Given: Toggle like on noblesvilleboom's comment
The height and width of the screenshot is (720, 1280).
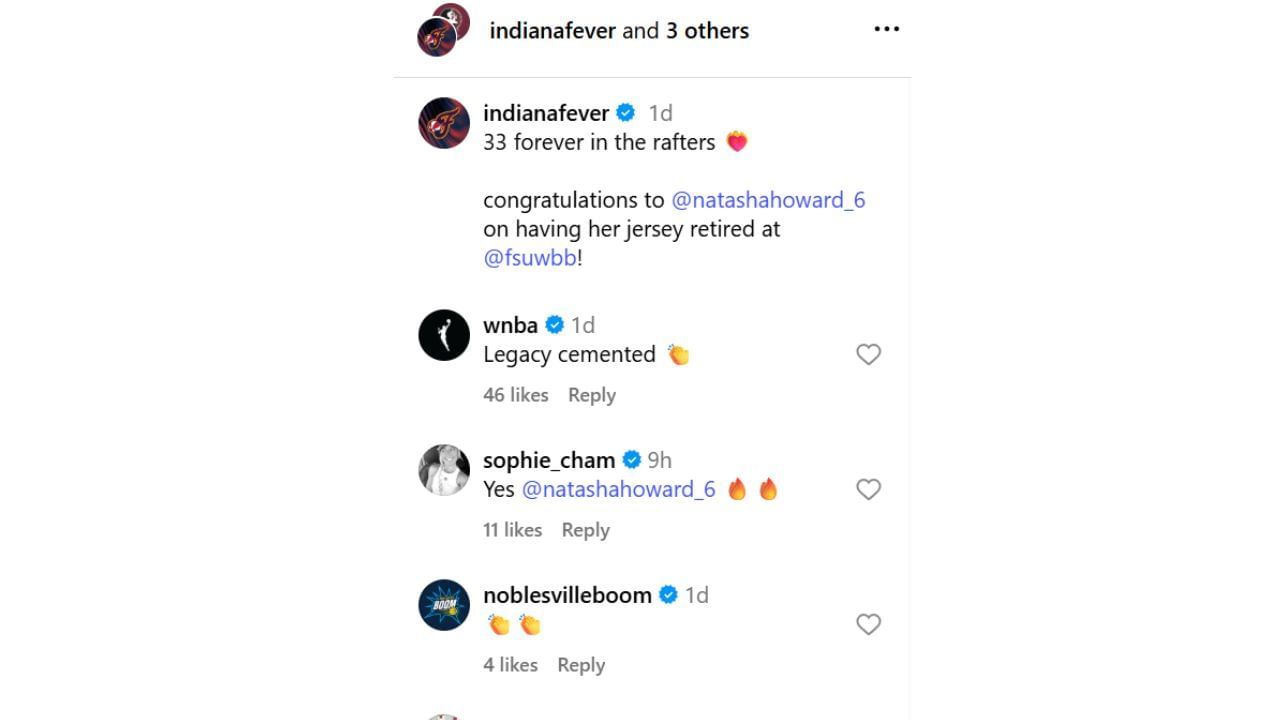Looking at the screenshot, I should [868, 624].
